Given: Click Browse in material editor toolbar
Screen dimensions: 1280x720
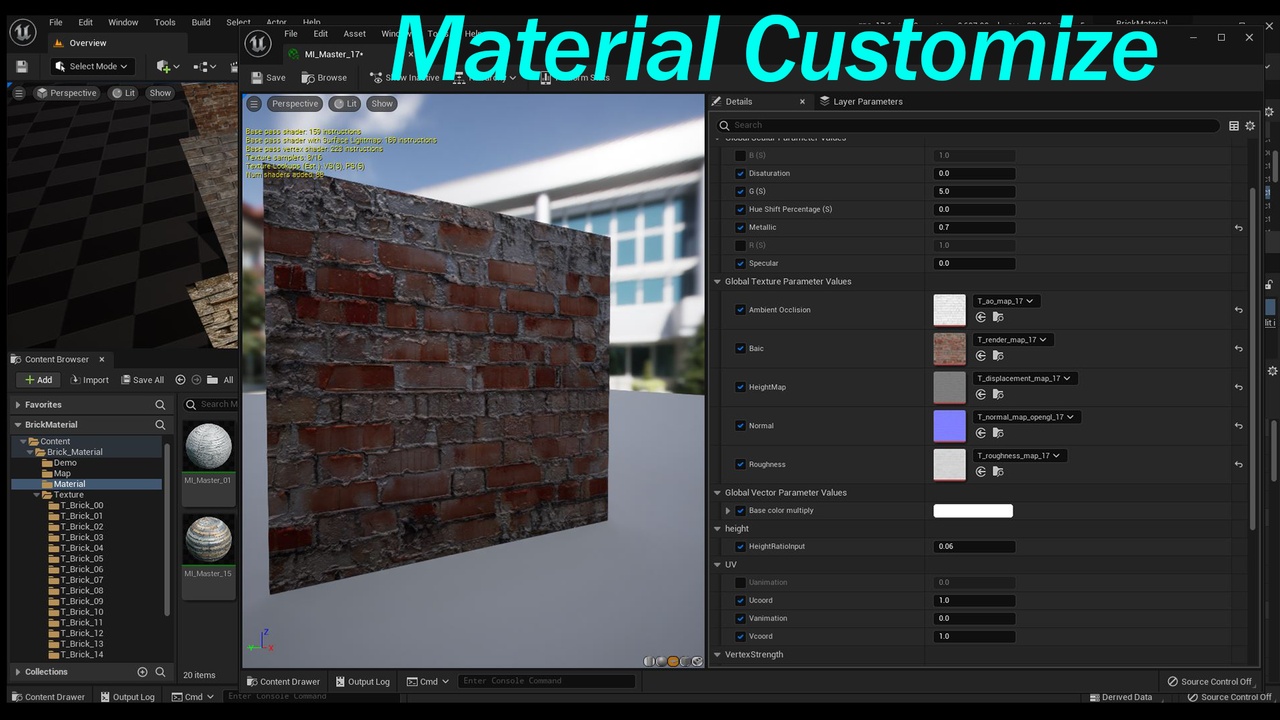Looking at the screenshot, I should click(324, 78).
